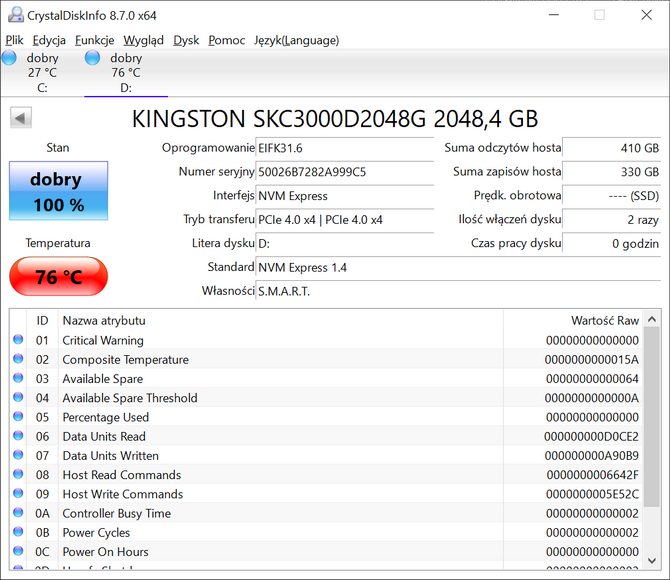Click the ID column header

pyautogui.click(x=42, y=321)
